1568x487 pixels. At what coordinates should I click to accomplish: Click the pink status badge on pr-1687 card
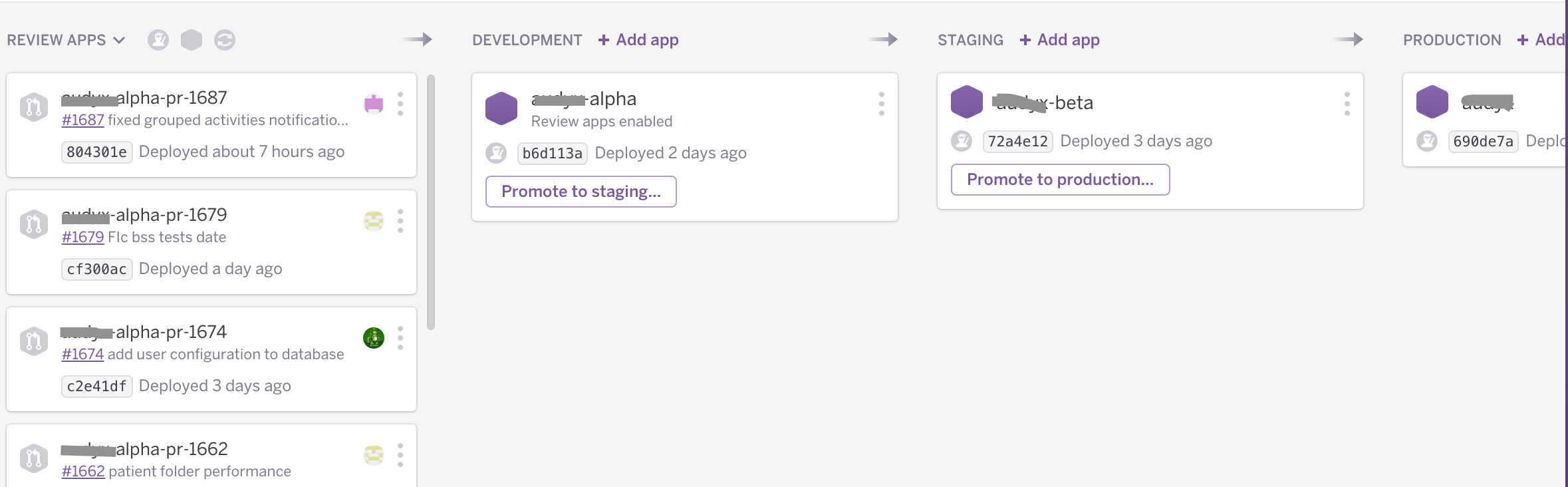[374, 104]
